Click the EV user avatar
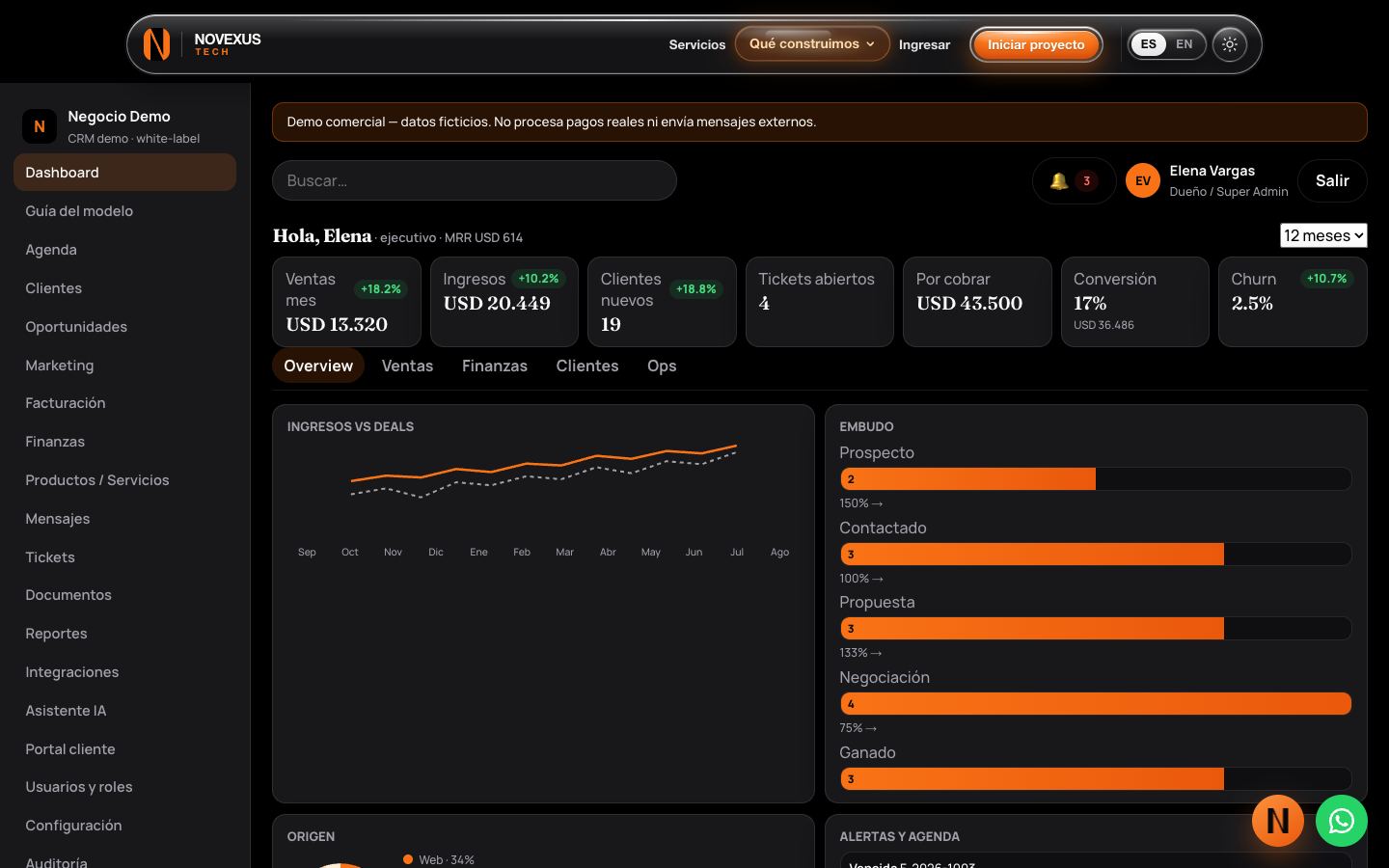This screenshot has width=1389, height=868. 1143,180
